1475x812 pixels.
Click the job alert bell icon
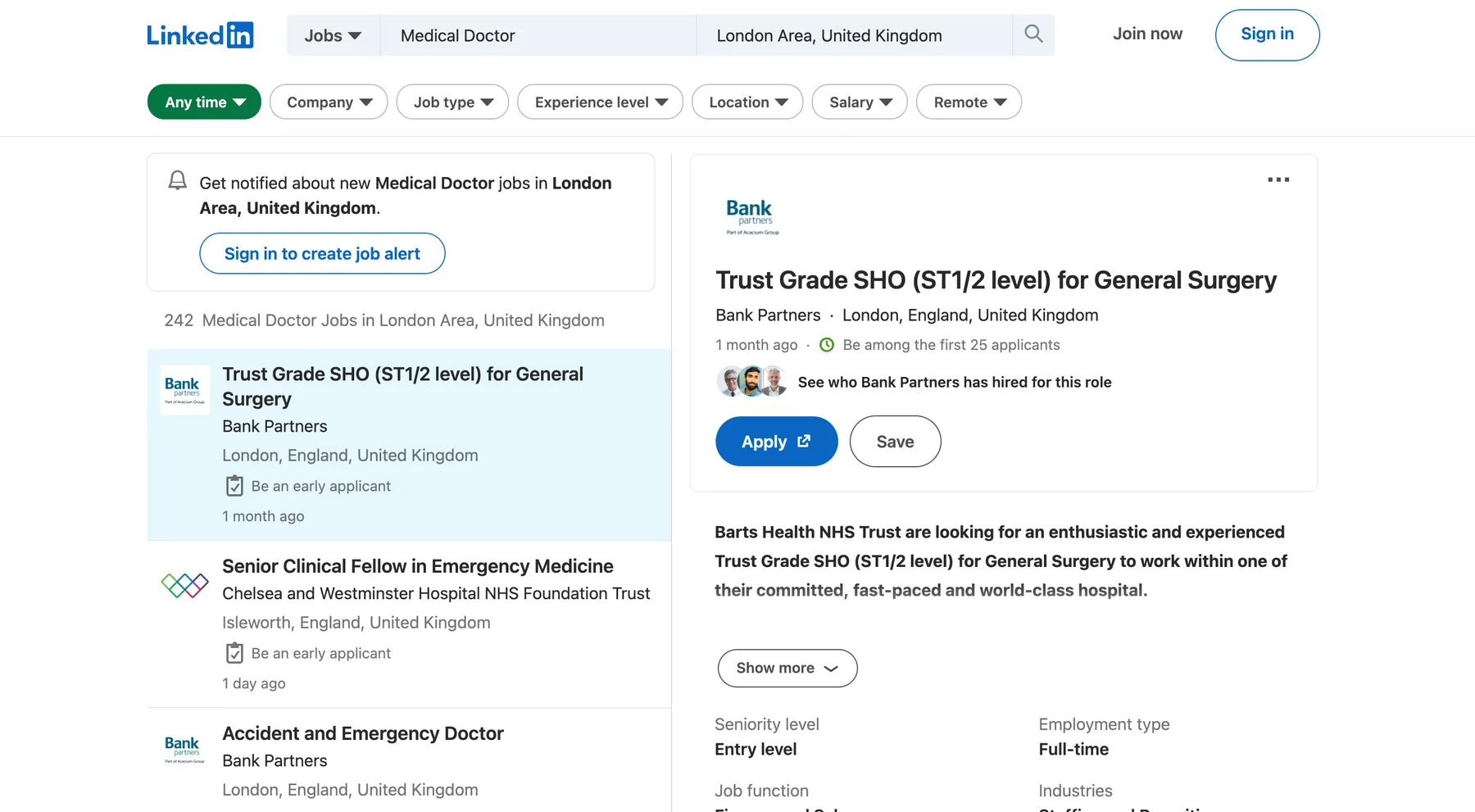click(x=177, y=181)
